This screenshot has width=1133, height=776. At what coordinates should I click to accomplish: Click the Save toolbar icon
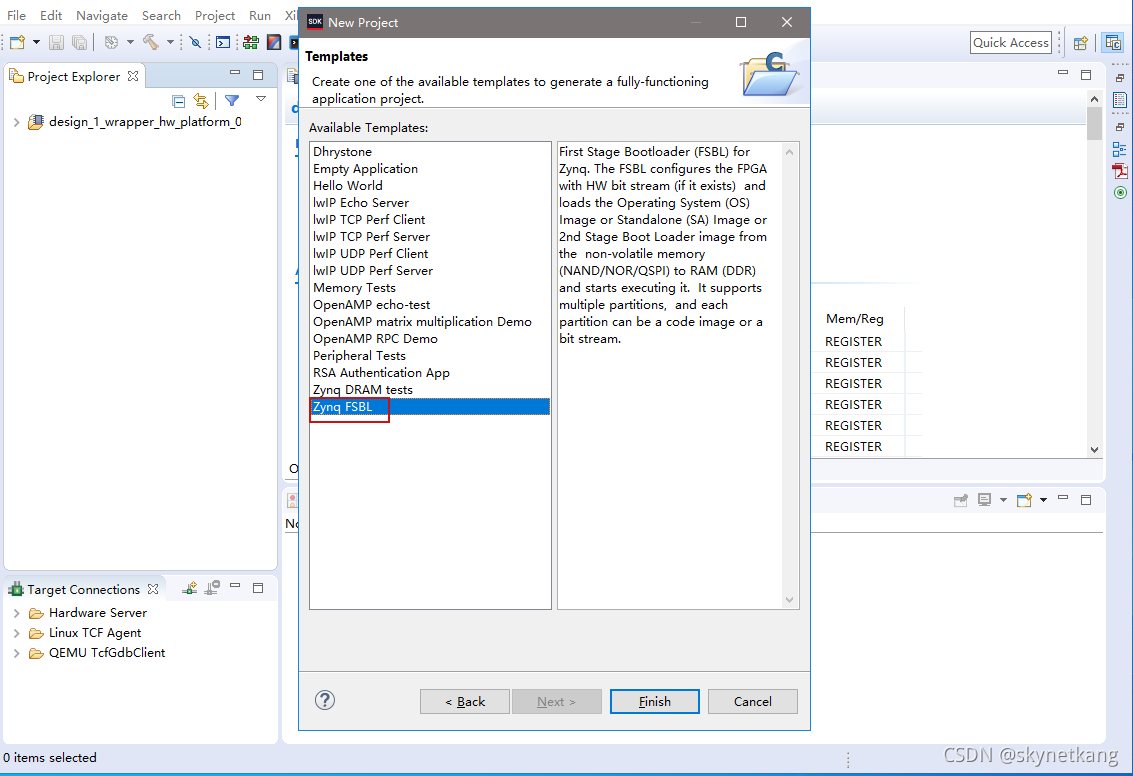(56, 43)
